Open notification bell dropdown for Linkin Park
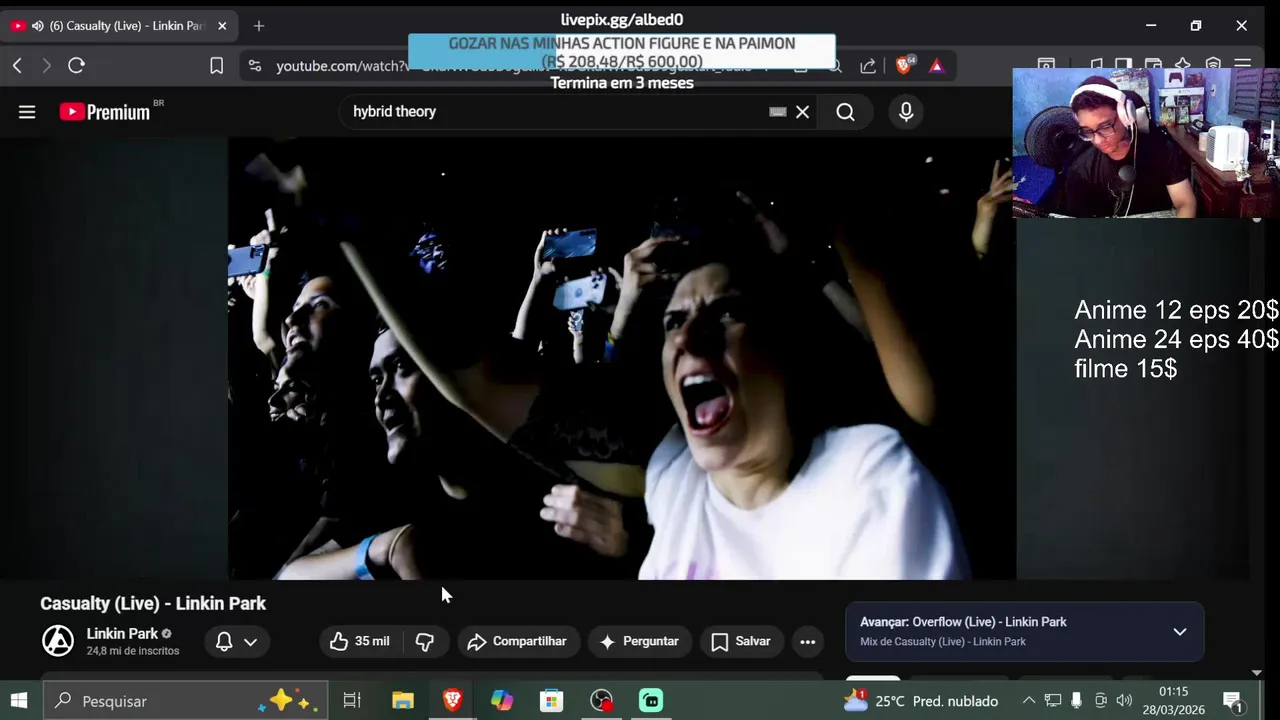 [237, 642]
